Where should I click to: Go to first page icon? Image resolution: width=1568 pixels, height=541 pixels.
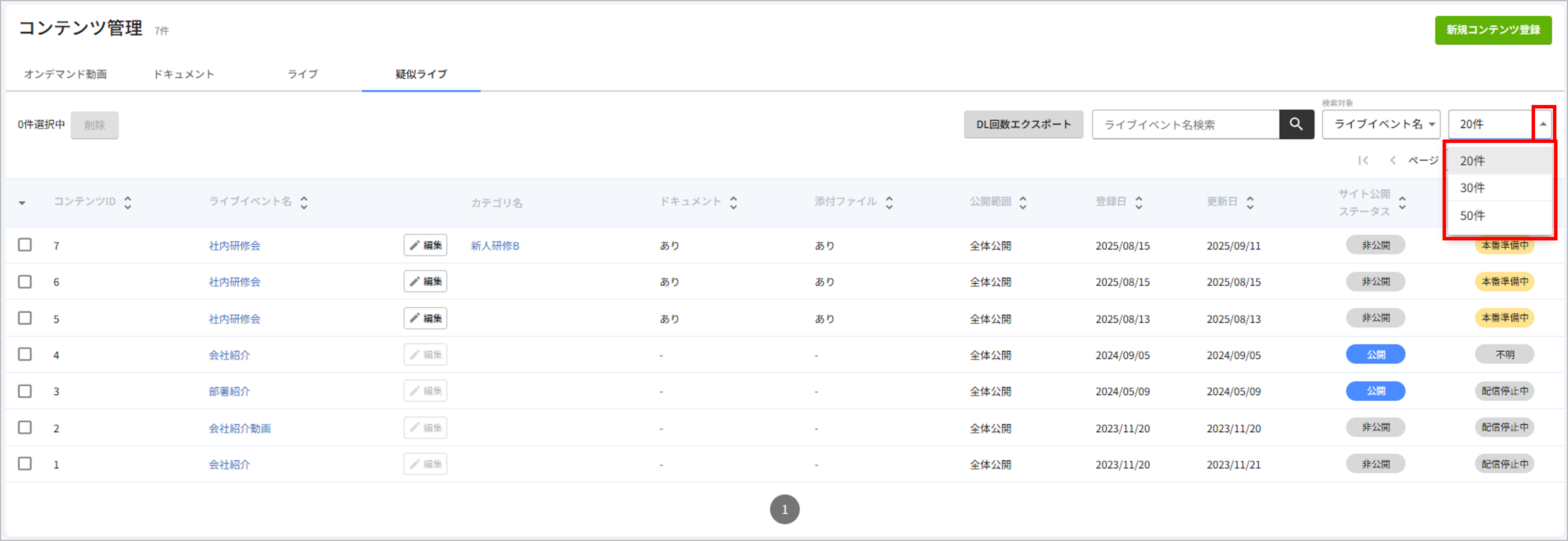tap(1364, 160)
